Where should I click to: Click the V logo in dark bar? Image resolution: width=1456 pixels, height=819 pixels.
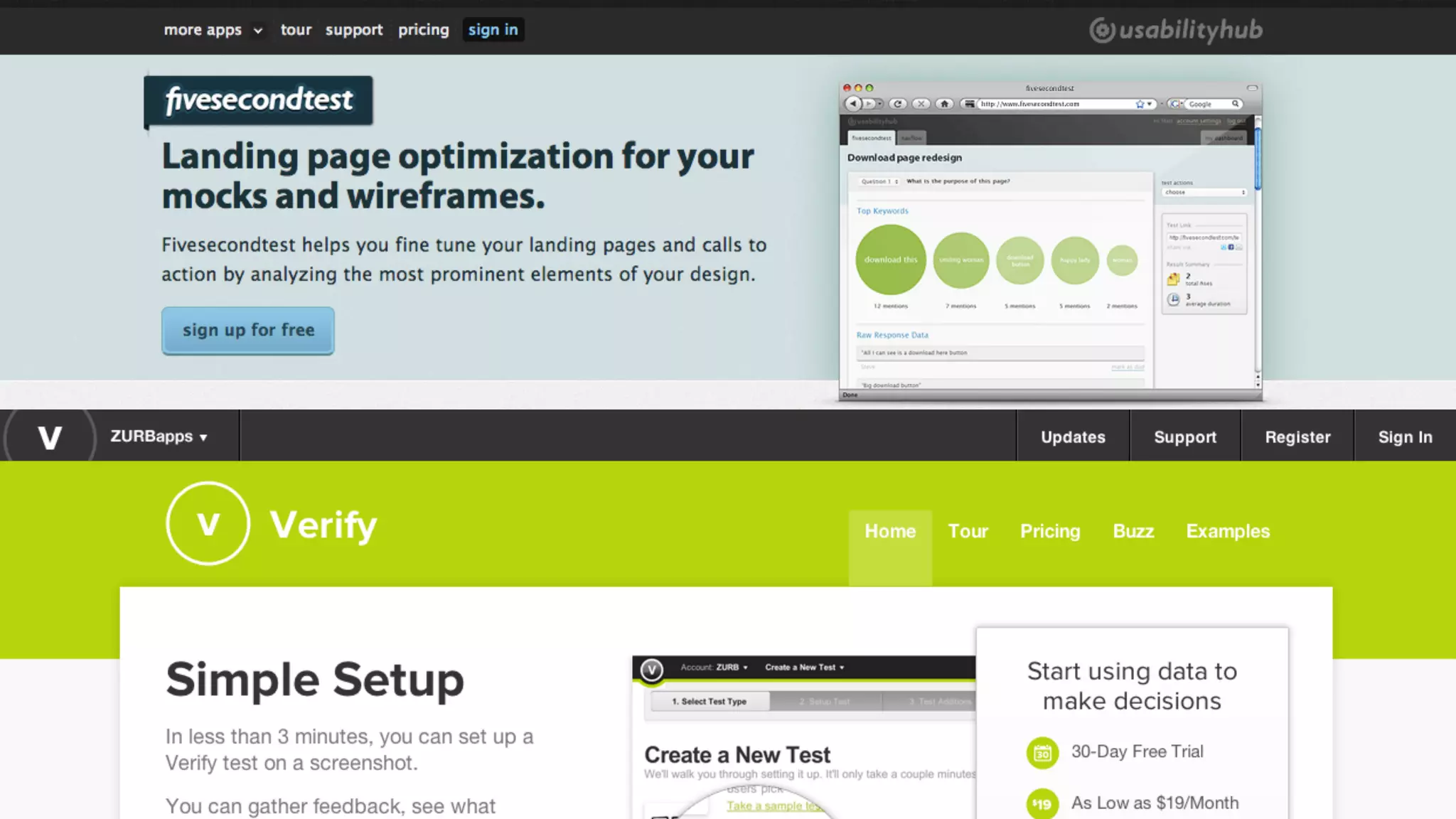[x=49, y=437]
